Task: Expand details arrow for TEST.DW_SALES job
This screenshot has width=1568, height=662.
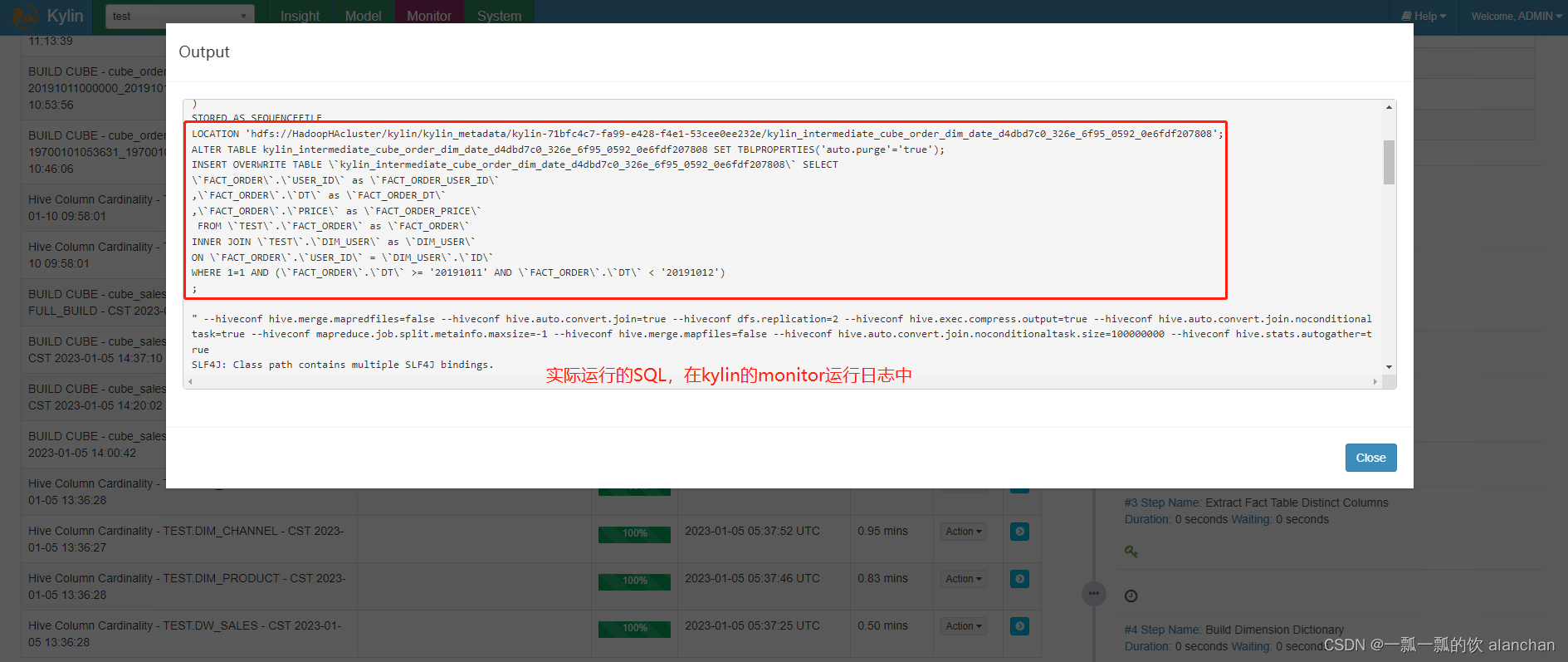Action: [1020, 626]
